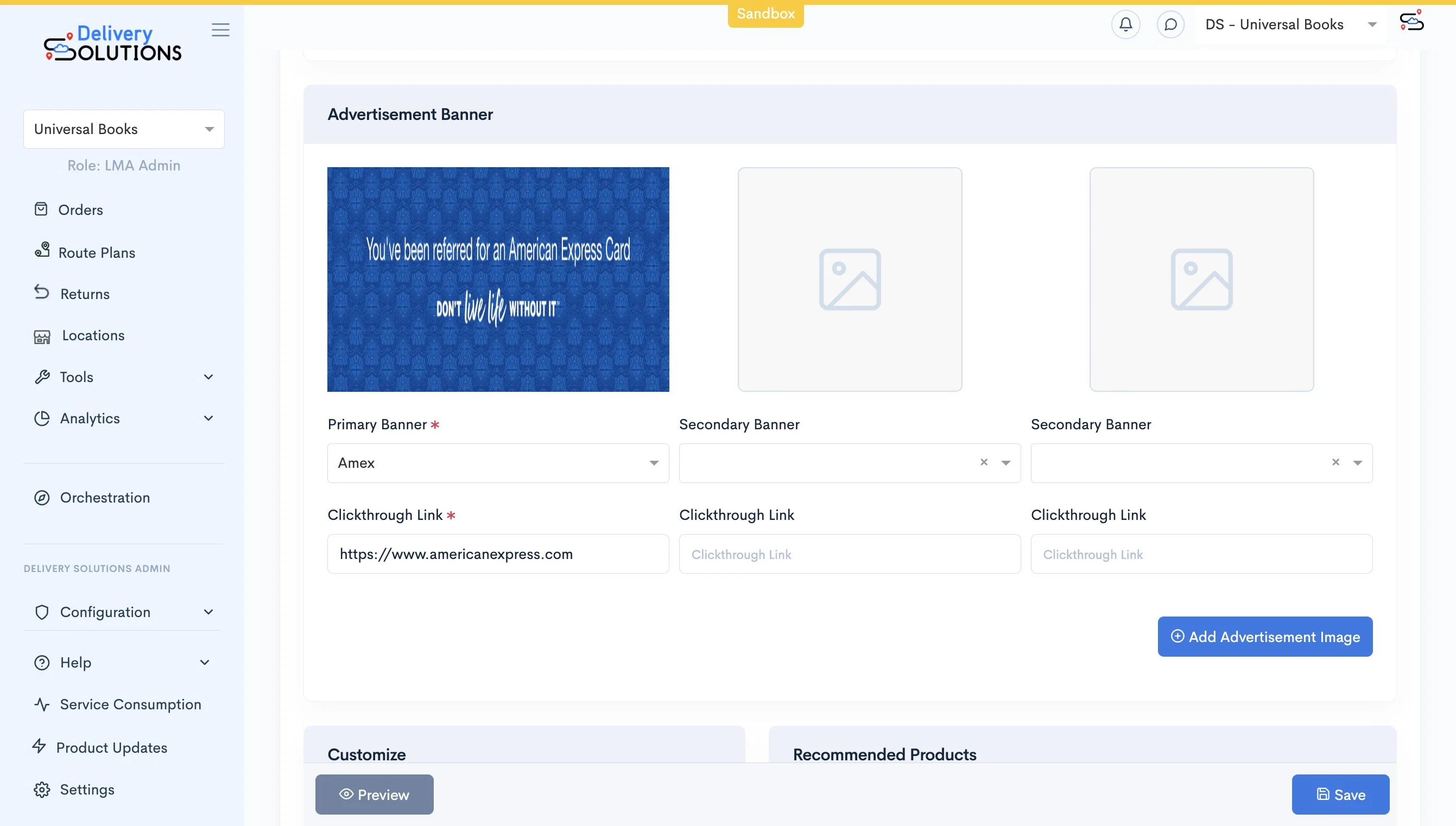Edit the primary Clickthrough Link field
This screenshot has width=1456, height=826.
click(498, 554)
